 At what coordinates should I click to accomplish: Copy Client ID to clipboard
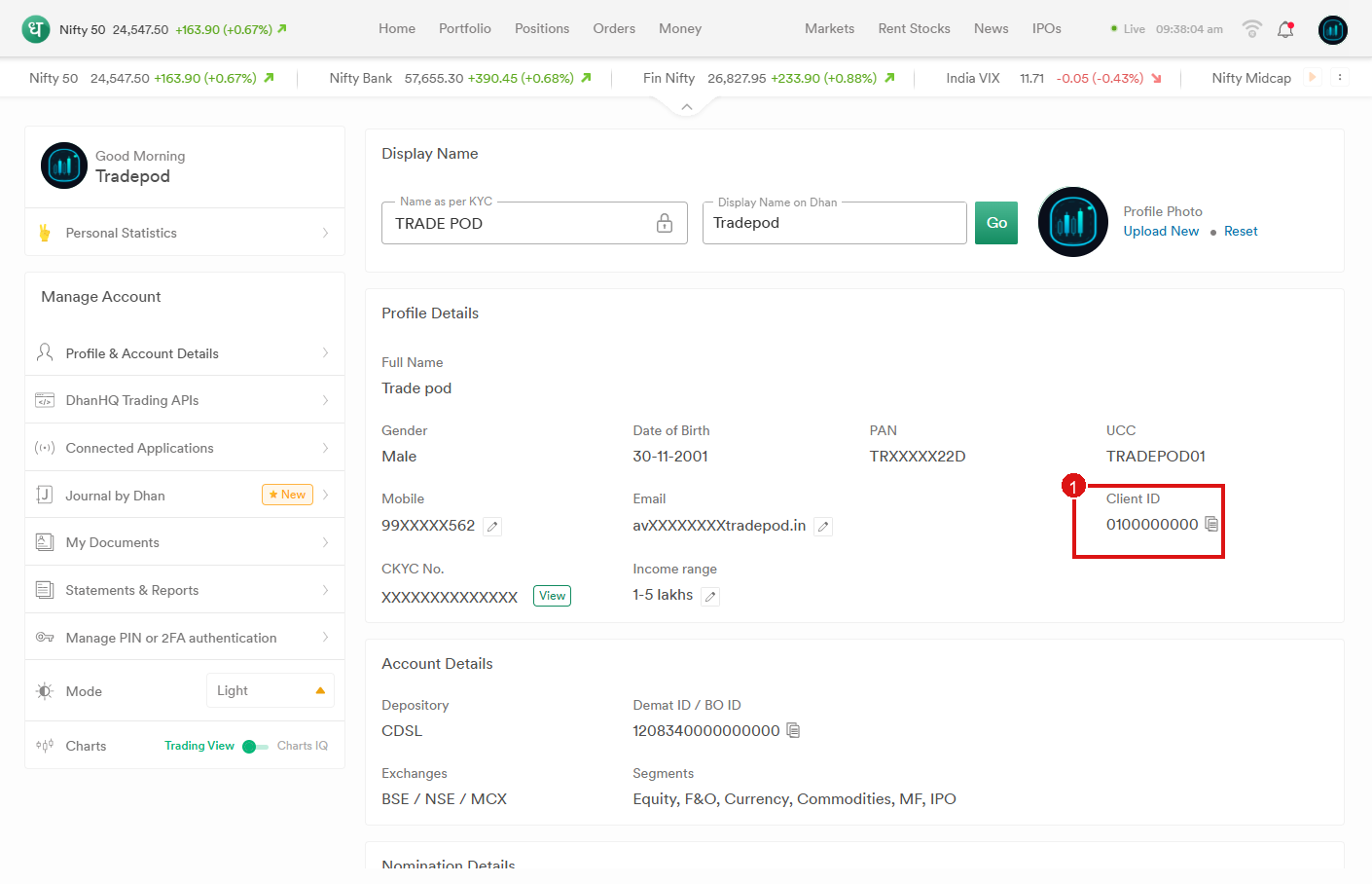1211,524
